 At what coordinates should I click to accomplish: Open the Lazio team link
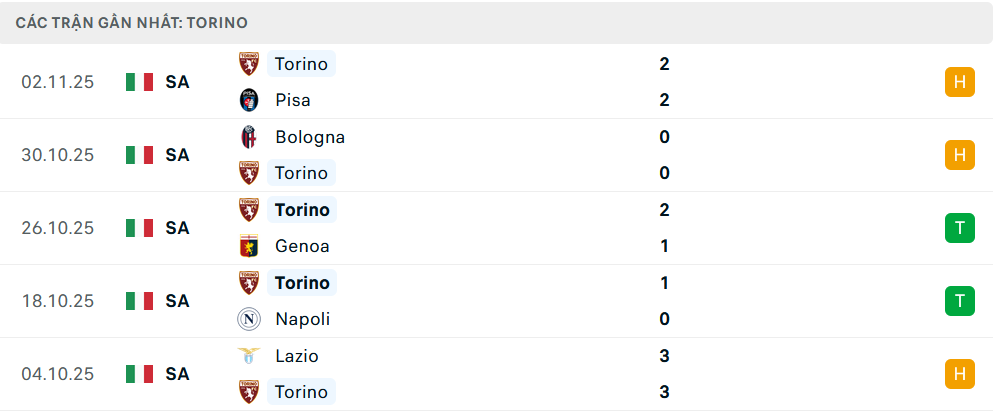(296, 356)
